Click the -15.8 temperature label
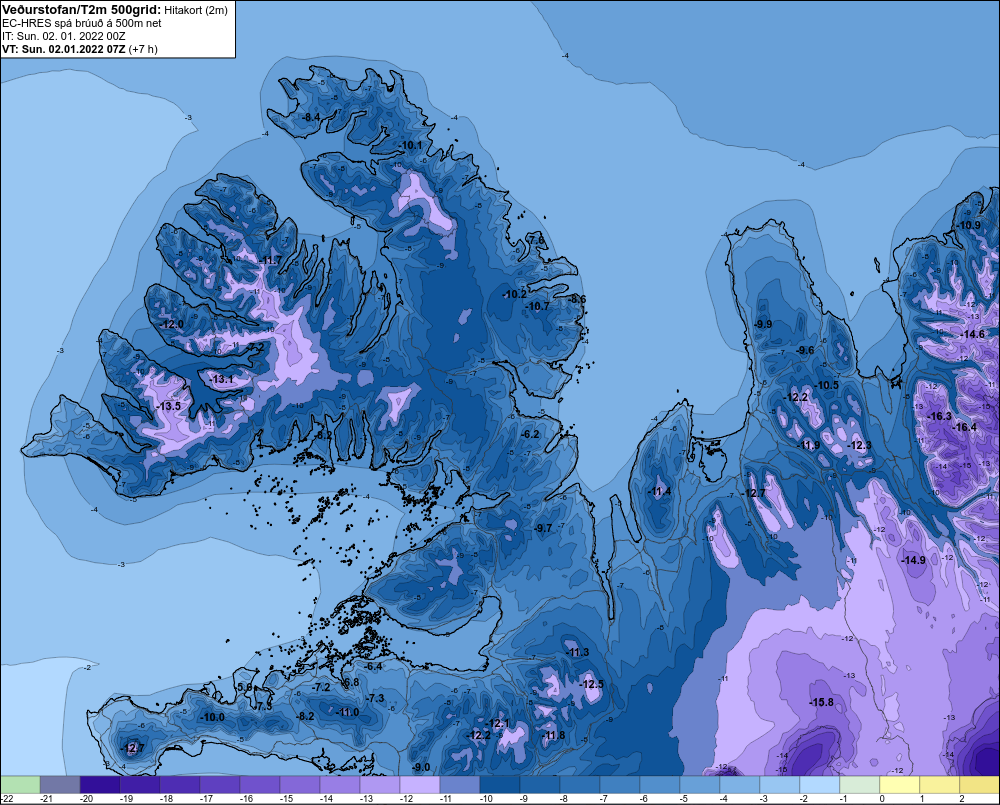The image size is (1000, 805). point(822,702)
